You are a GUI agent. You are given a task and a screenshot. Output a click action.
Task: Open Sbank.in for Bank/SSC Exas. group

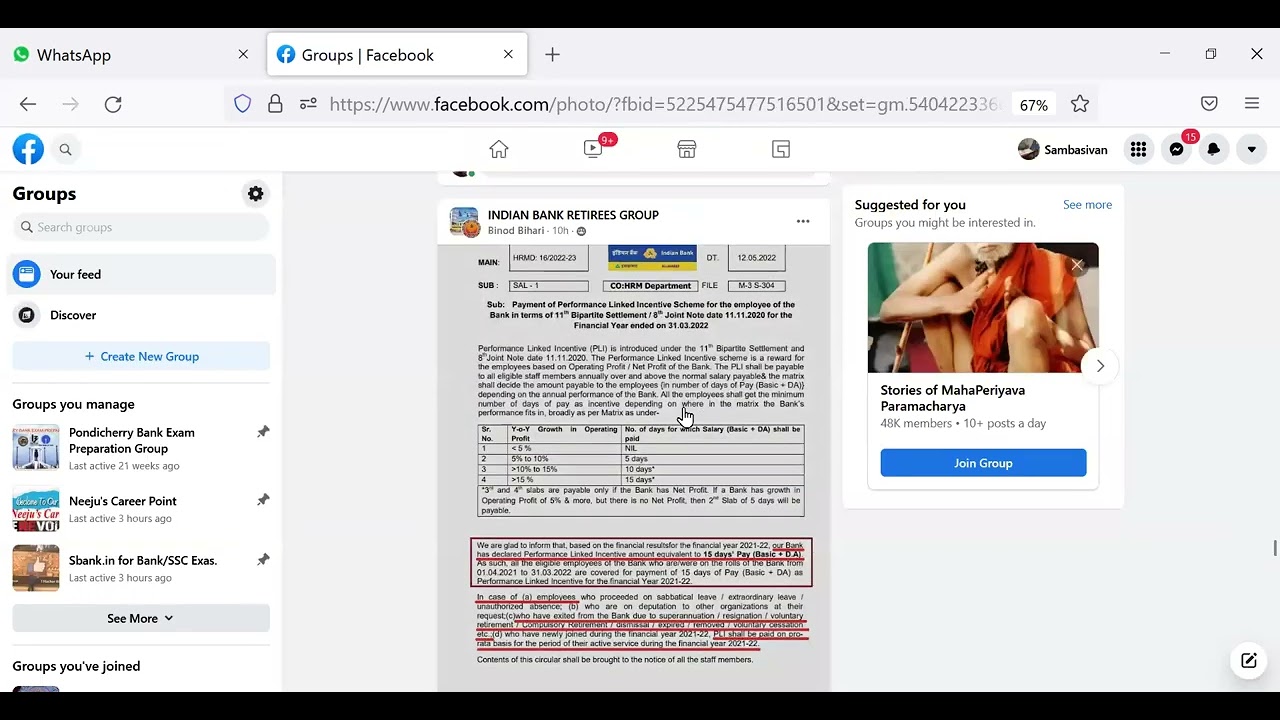pos(143,560)
